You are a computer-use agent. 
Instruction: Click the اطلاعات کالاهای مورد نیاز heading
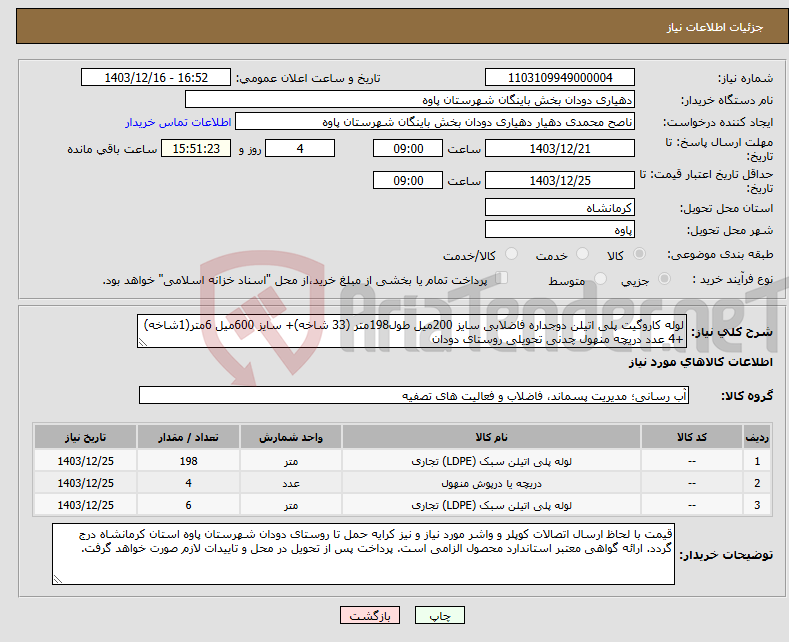pyautogui.click(x=700, y=362)
